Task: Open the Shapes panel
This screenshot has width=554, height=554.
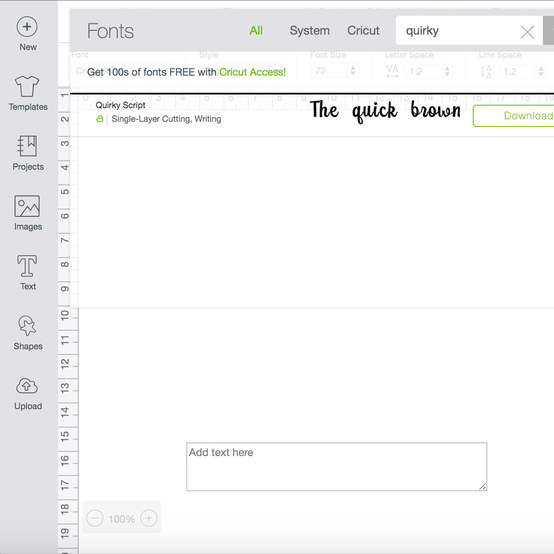Action: [x=28, y=333]
